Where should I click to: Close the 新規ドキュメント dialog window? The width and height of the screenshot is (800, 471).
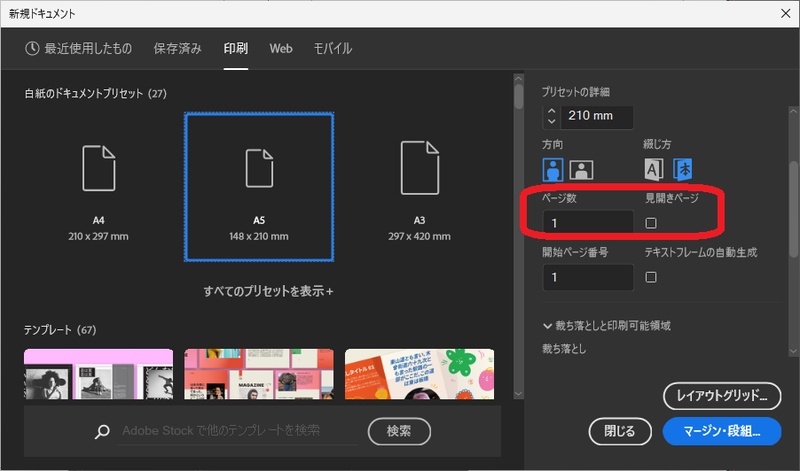786,13
